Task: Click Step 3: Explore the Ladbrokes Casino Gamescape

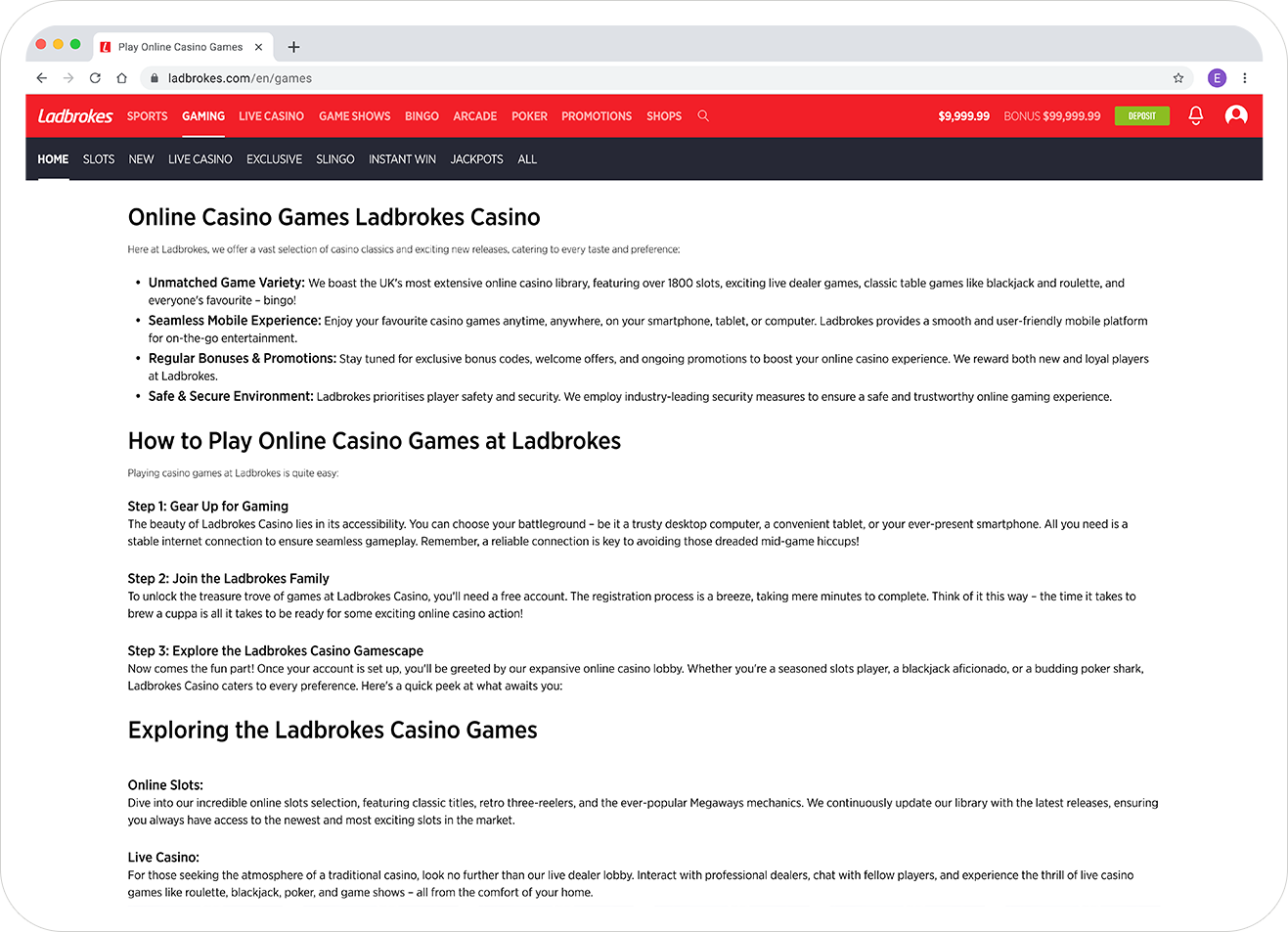Action: 276,651
